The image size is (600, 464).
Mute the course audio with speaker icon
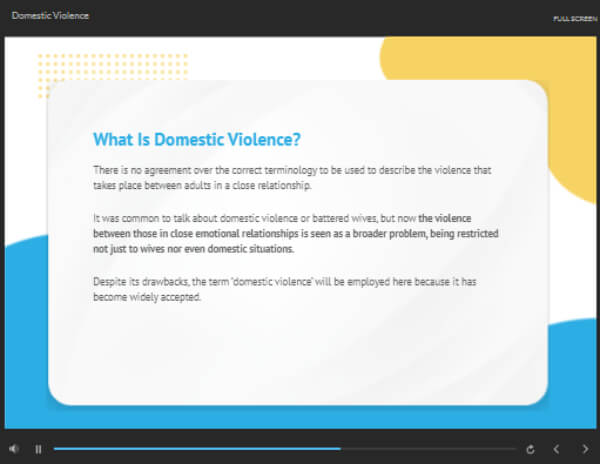click(x=14, y=449)
